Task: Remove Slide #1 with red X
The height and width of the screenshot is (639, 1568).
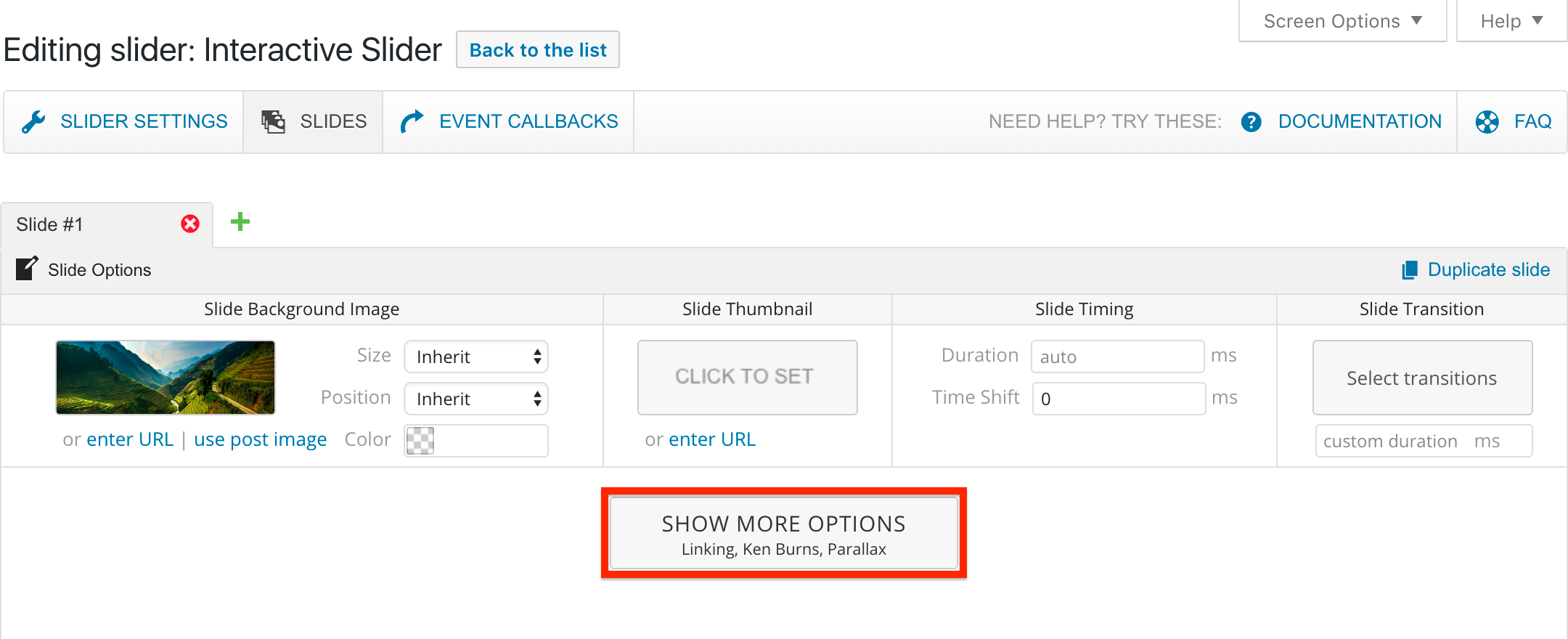Action: coord(190,224)
